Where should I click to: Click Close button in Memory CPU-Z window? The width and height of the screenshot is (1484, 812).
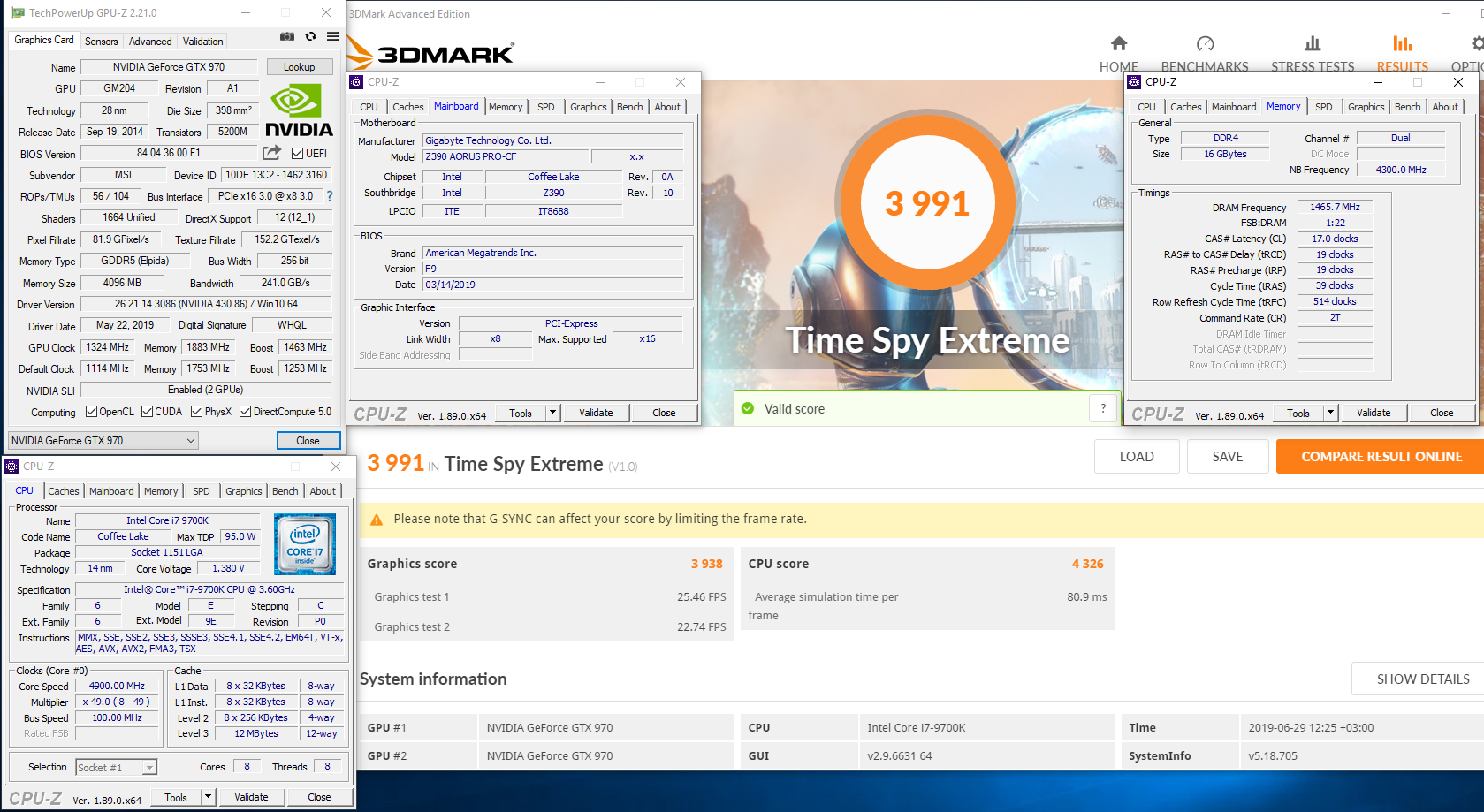point(1442,413)
